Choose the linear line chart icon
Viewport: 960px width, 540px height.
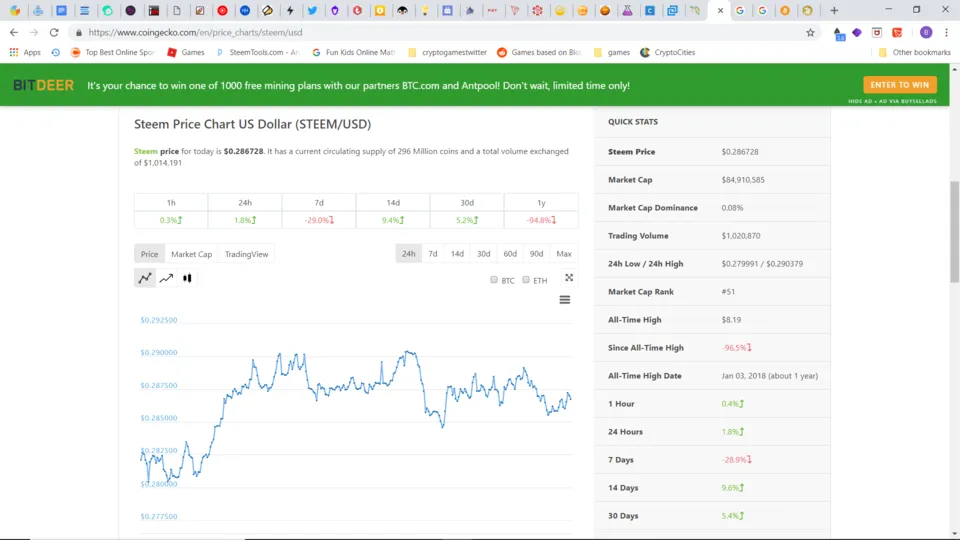coord(144,278)
